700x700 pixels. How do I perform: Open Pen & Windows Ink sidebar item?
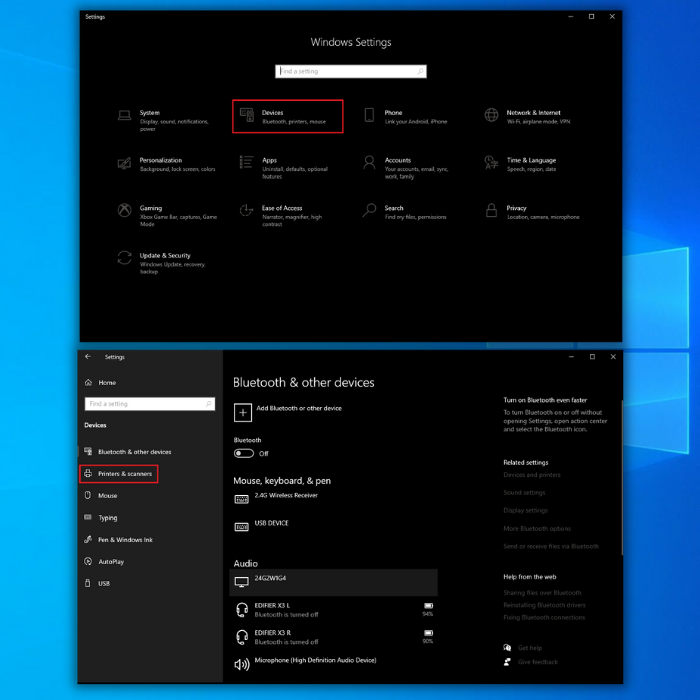click(150, 539)
